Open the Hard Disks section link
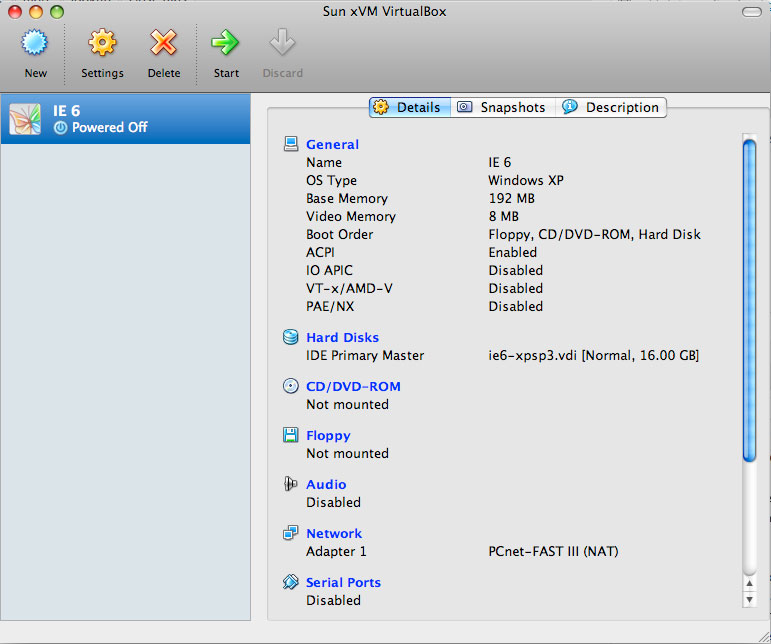Image resolution: width=771 pixels, height=644 pixels. [342, 338]
